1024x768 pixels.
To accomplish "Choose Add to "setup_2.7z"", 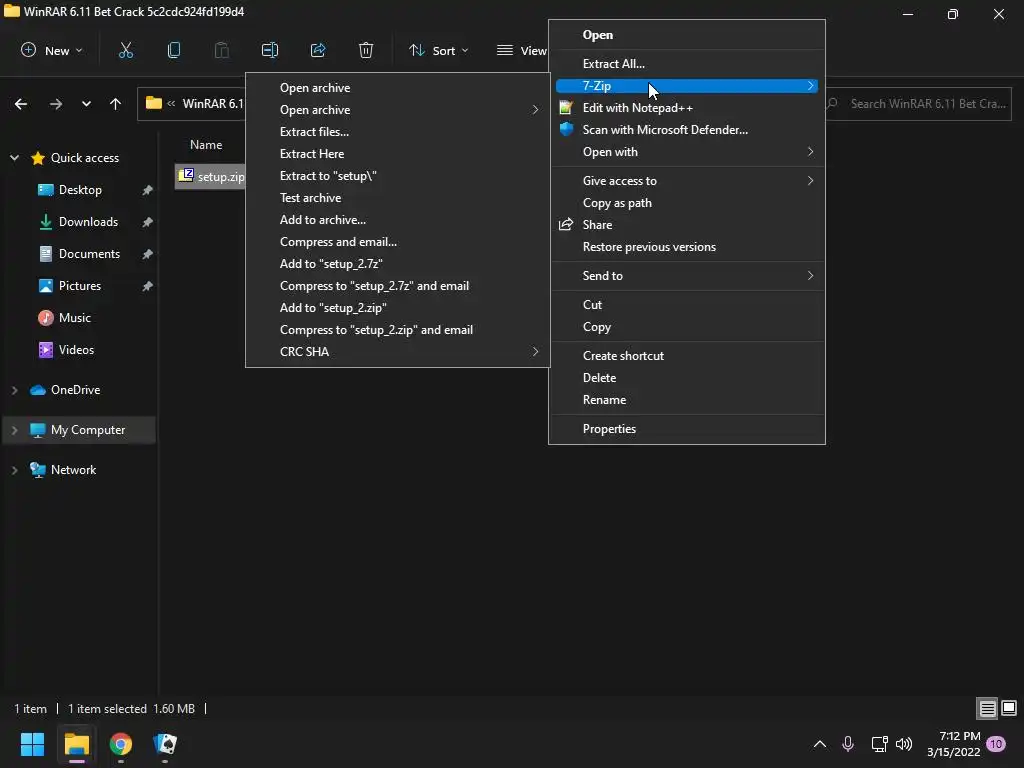I will [397, 264].
